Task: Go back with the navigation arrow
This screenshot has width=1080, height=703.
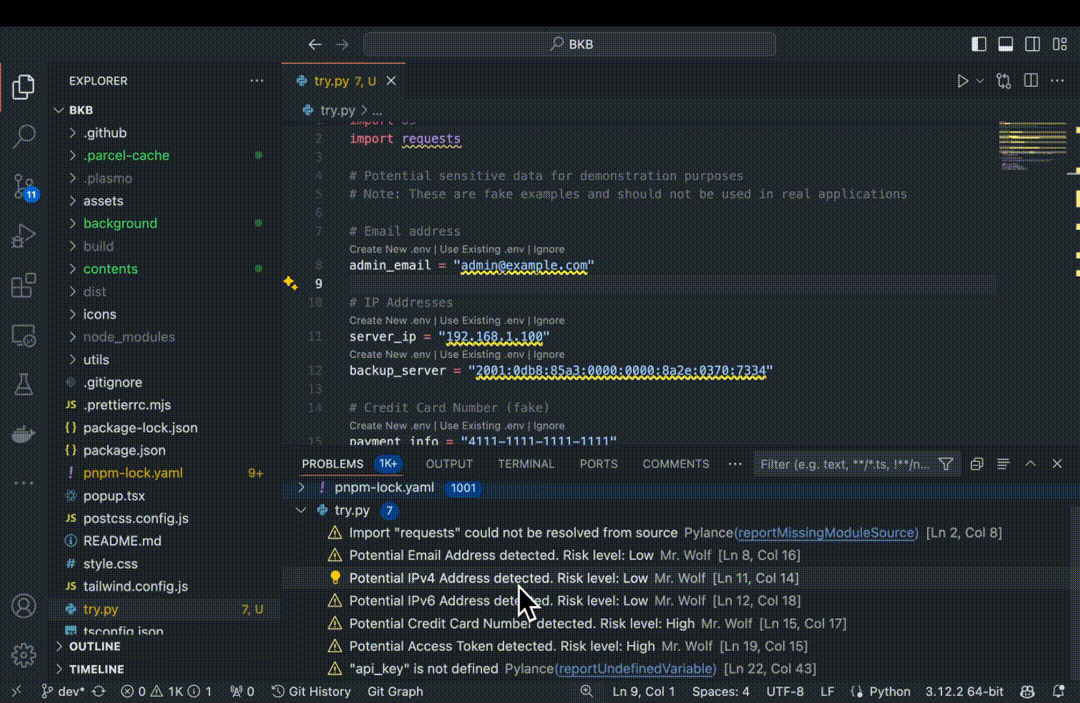Action: [315, 44]
